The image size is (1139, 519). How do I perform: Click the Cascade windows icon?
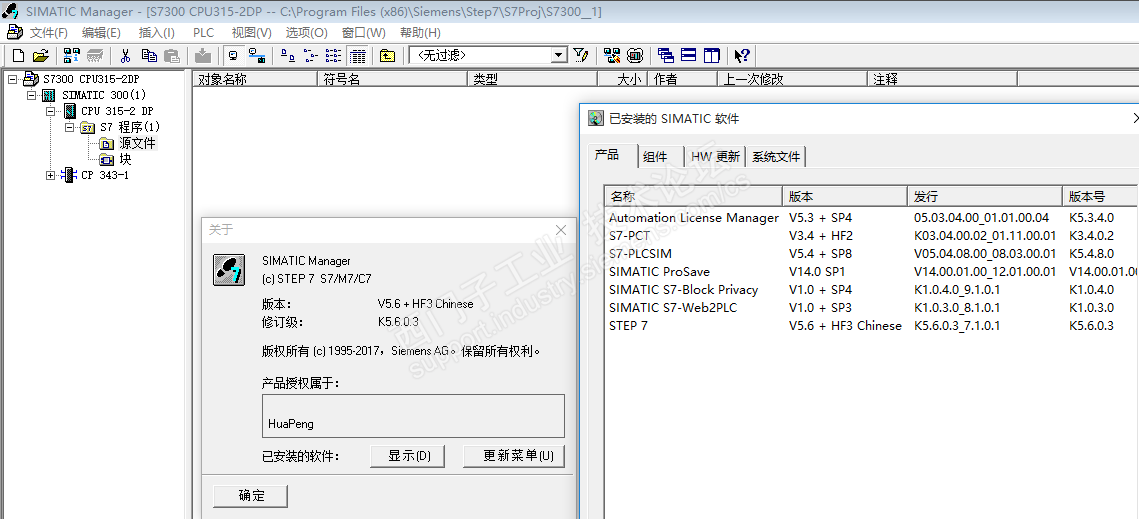tap(665, 55)
